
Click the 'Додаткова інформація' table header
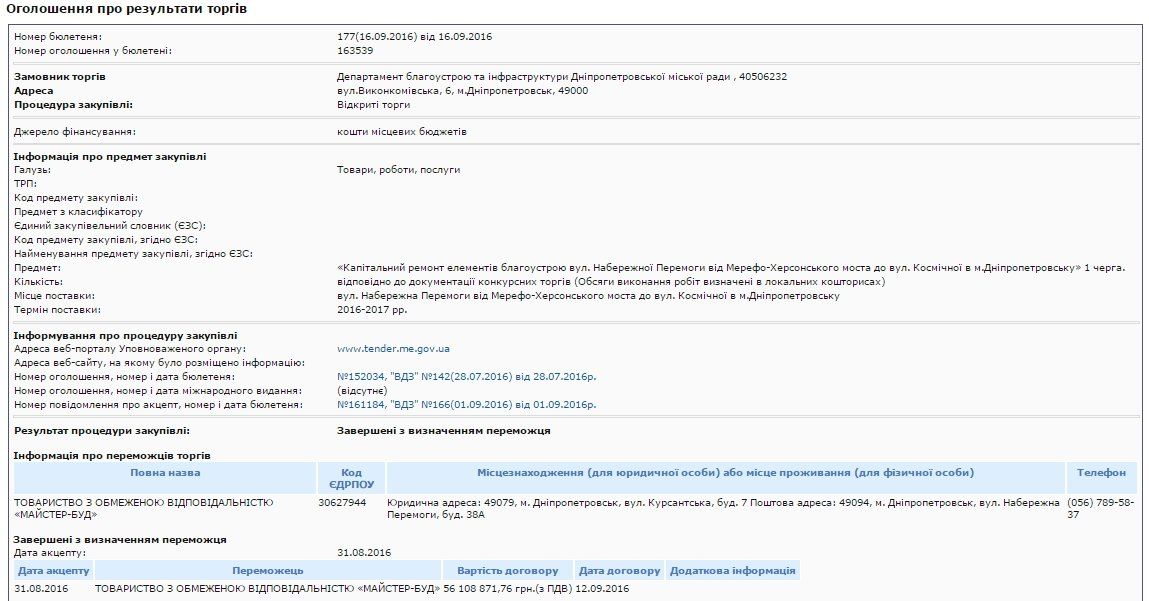(732, 570)
